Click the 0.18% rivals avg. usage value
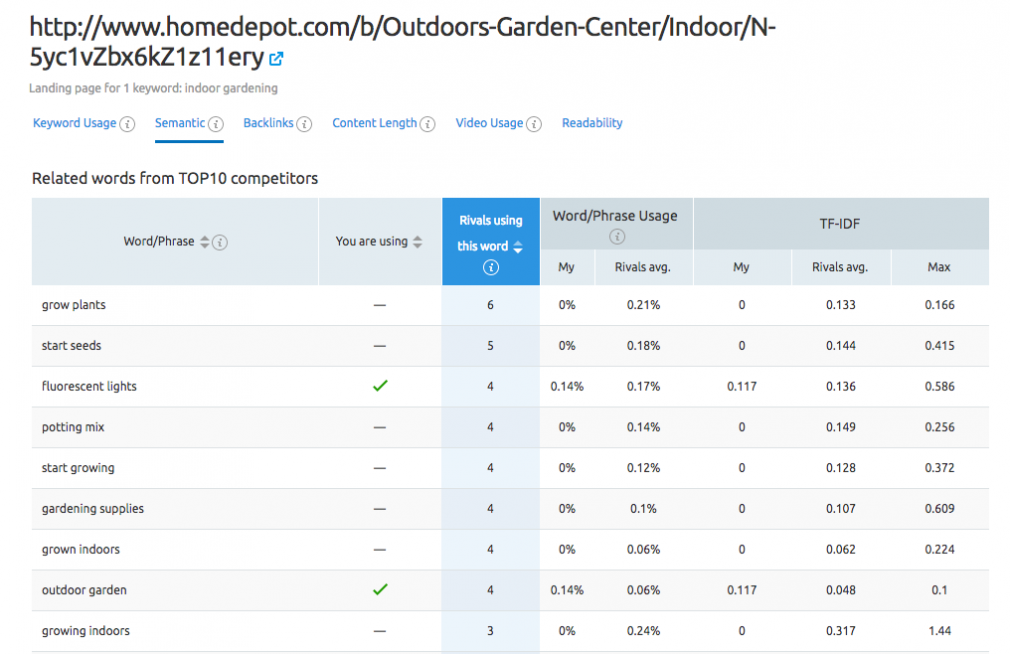1010x654 pixels. 643,346
